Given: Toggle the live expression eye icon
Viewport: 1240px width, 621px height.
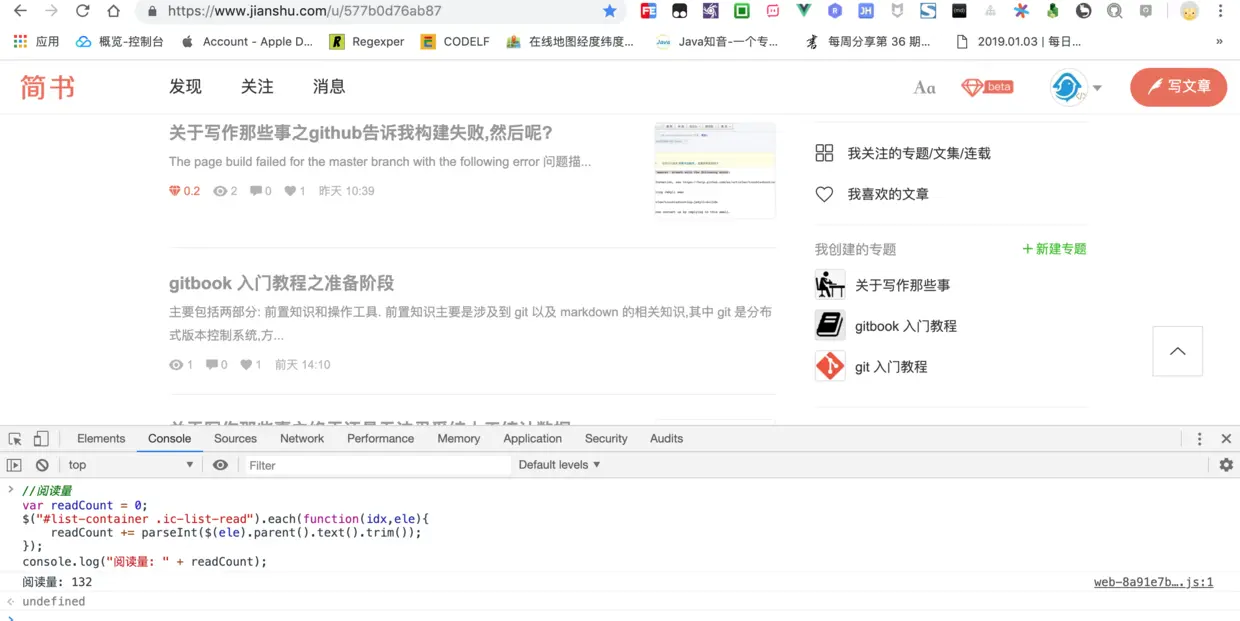Looking at the screenshot, I should click(x=220, y=464).
